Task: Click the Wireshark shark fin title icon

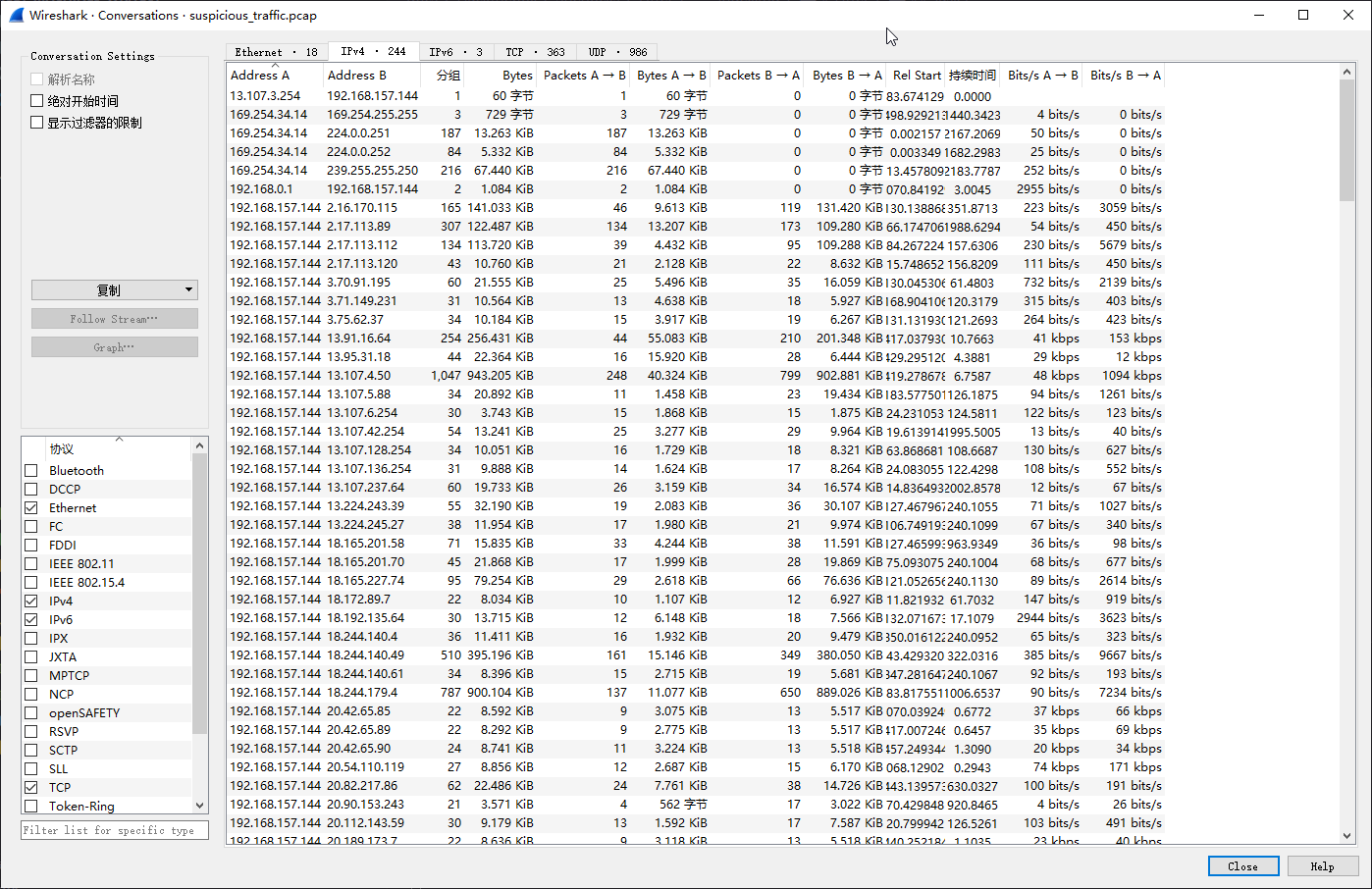Action: (x=16, y=15)
